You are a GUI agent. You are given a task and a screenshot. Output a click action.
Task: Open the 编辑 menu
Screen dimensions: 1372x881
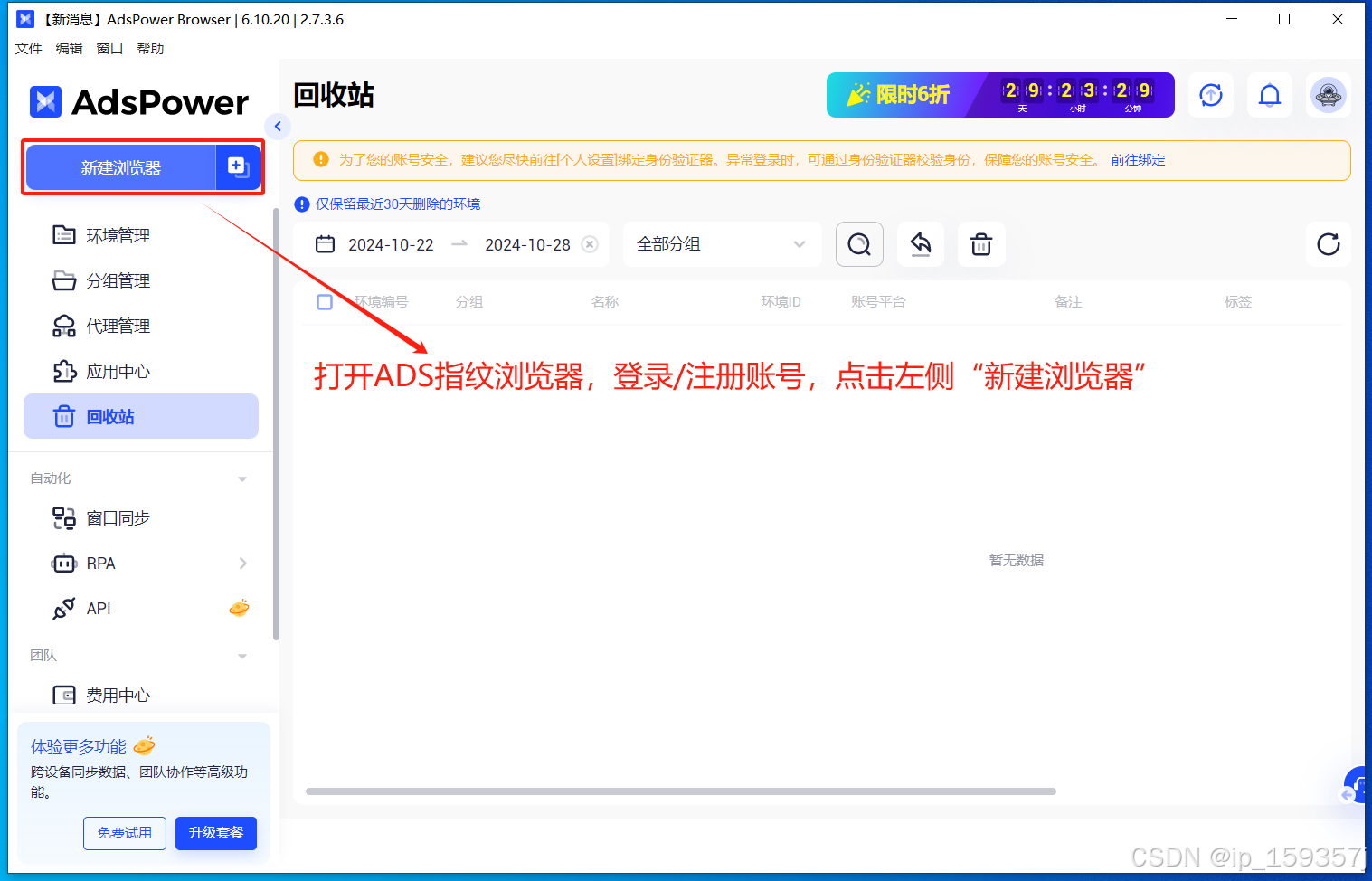(x=70, y=49)
